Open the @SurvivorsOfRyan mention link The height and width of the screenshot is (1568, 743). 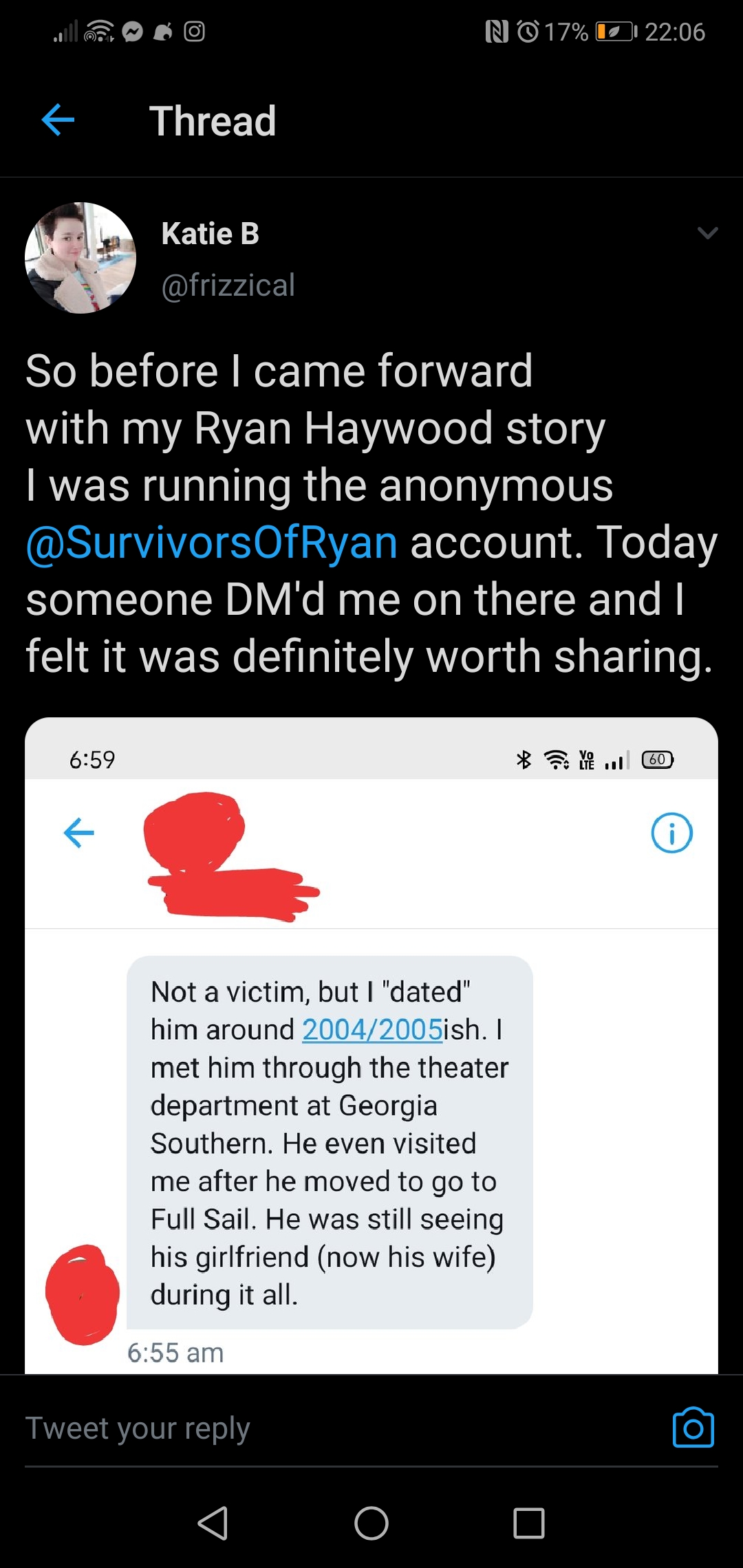click(212, 542)
